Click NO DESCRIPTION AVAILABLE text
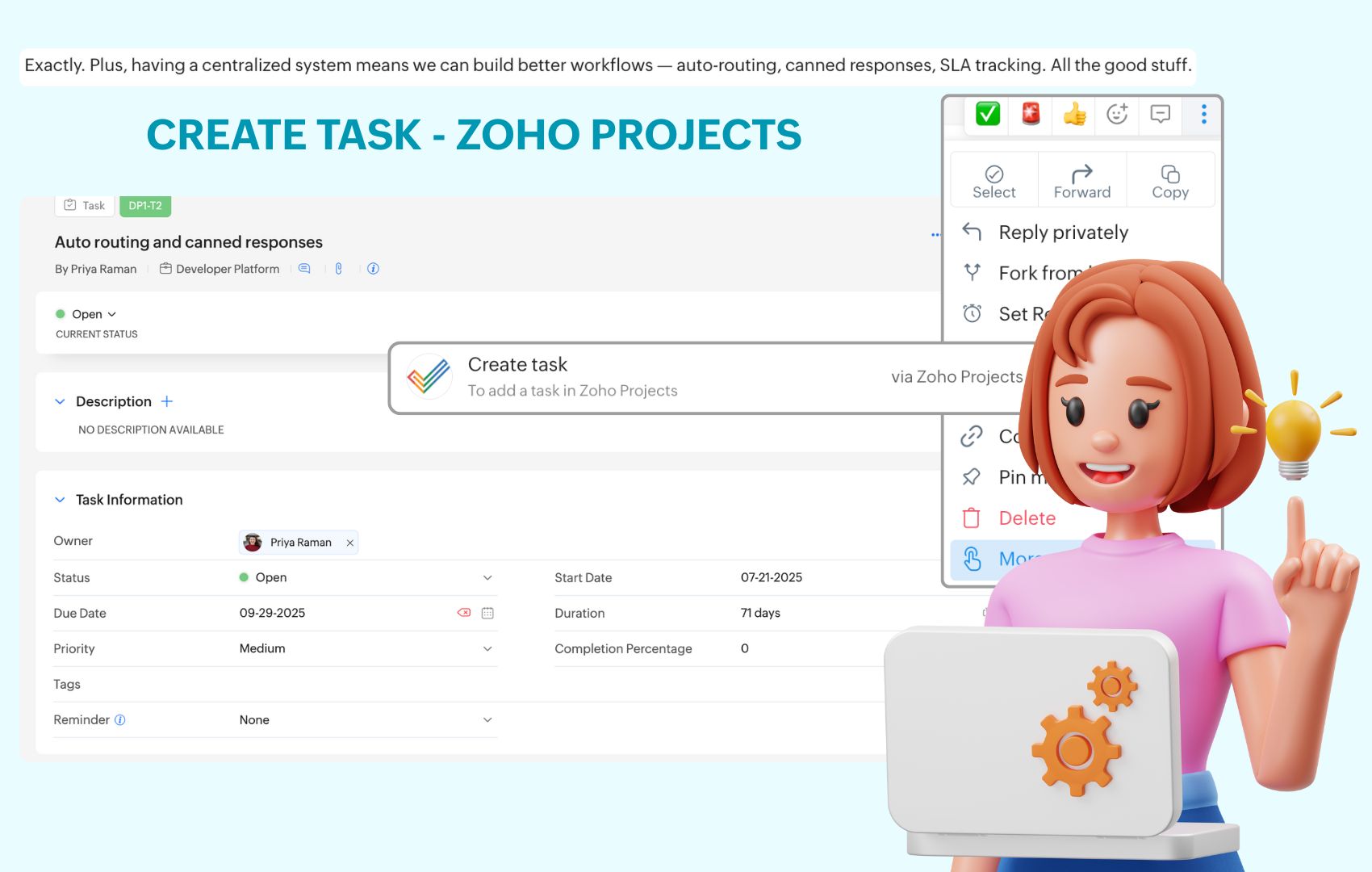Viewport: 1372px width, 872px height. [x=151, y=430]
